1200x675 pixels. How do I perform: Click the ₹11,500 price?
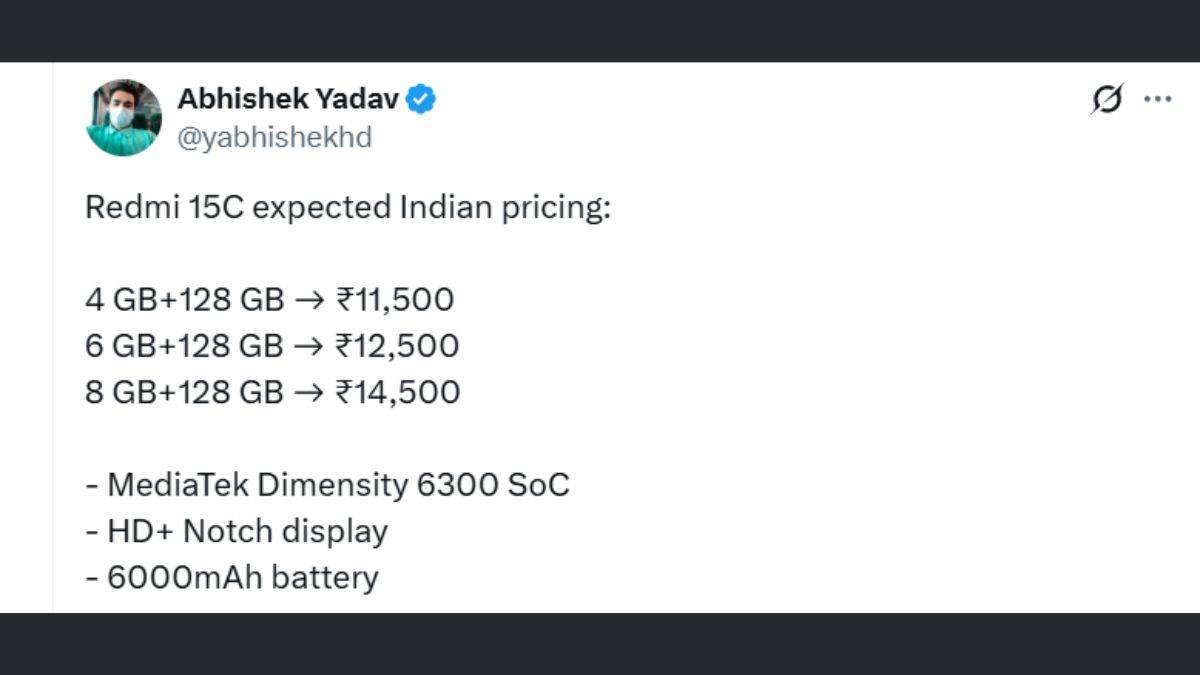tap(395, 299)
